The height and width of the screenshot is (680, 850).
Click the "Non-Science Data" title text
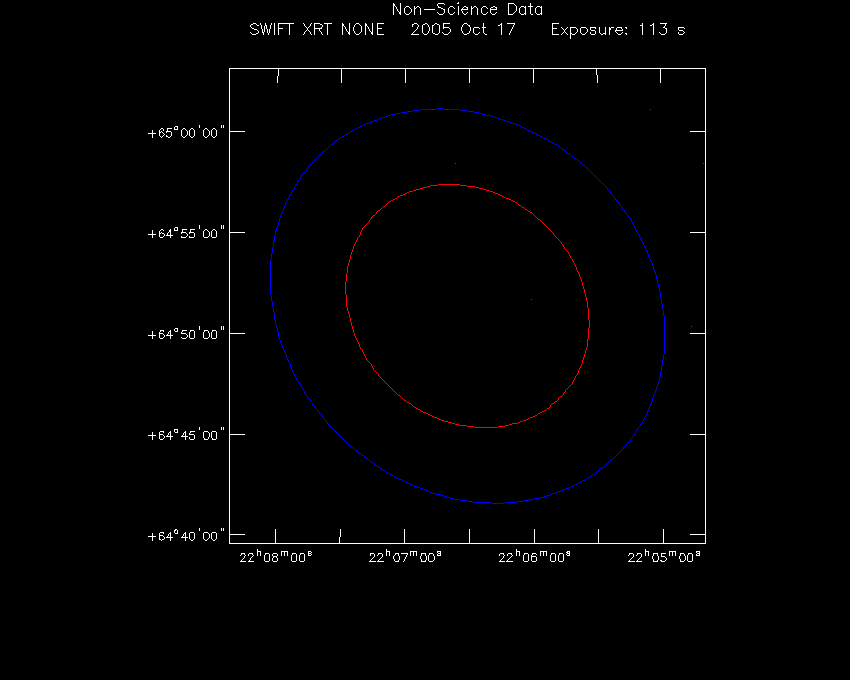point(467,10)
